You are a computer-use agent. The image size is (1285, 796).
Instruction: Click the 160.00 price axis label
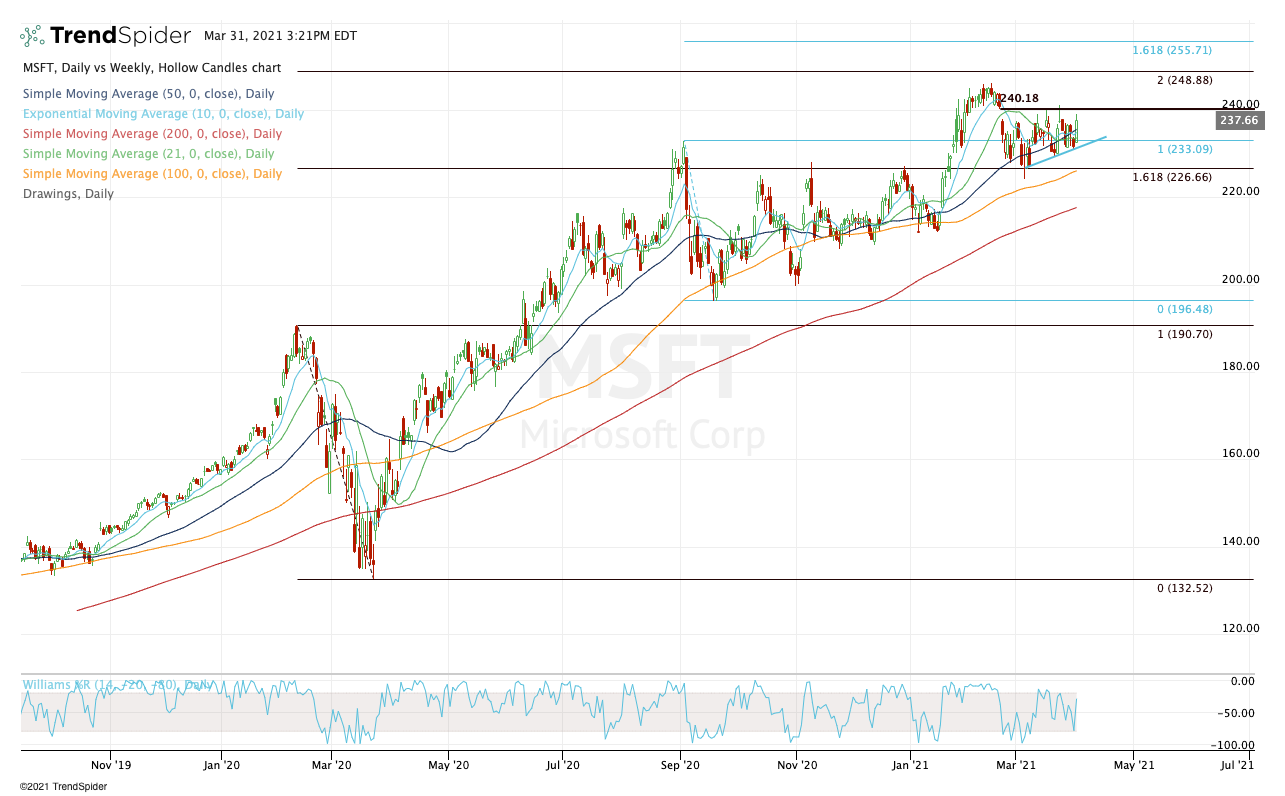pos(1240,453)
